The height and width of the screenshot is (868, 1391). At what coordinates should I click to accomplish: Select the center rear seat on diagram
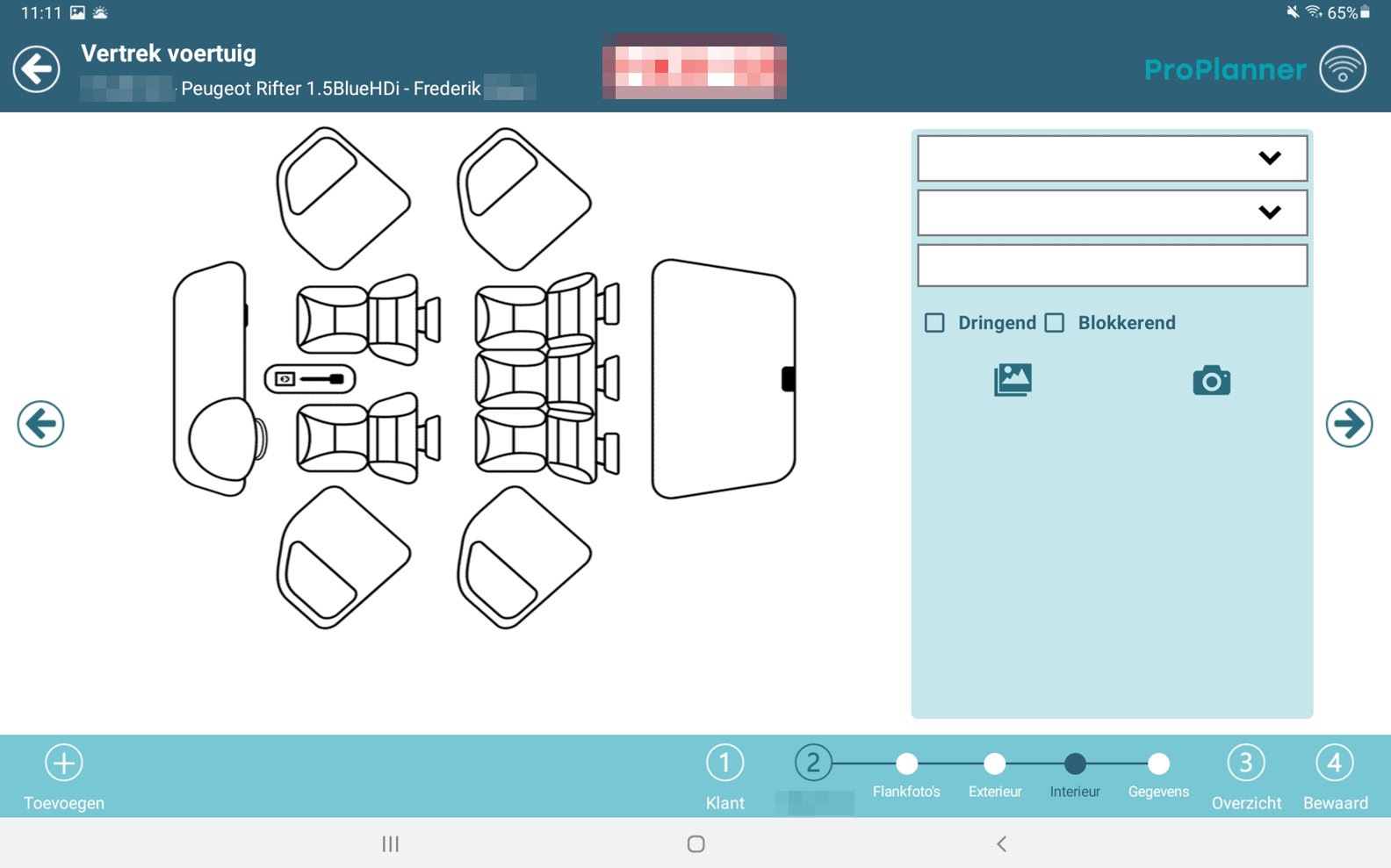click(x=548, y=379)
